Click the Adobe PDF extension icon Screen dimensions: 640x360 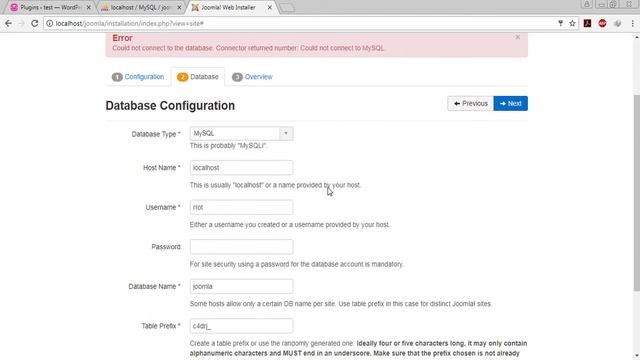click(x=587, y=24)
